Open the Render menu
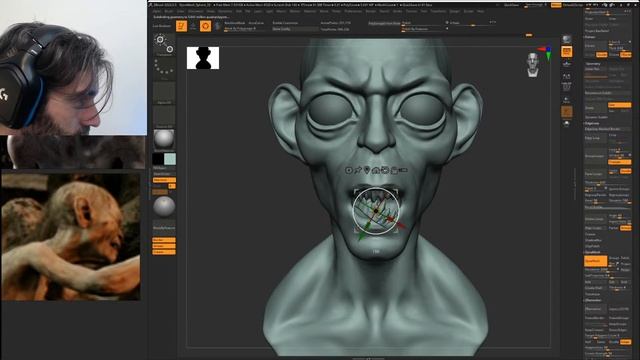 tap(371, 11)
